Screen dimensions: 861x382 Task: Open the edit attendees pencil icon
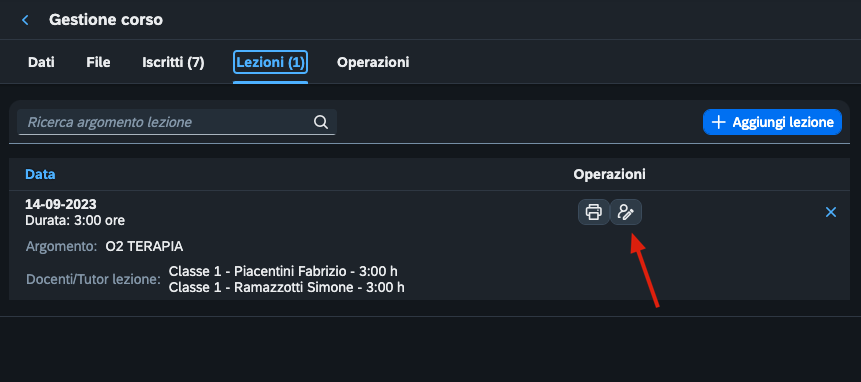click(x=626, y=212)
